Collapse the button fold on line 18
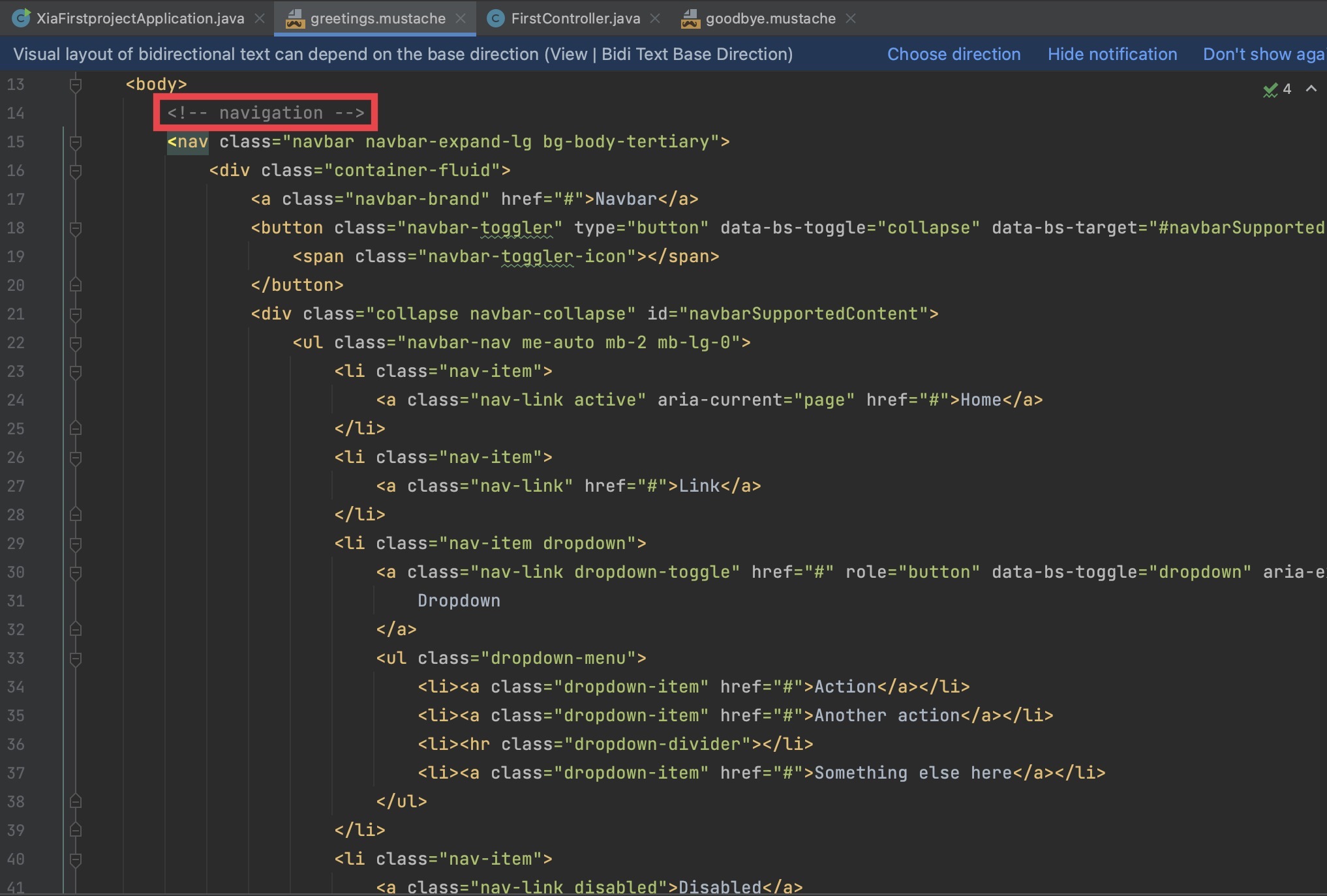Image resolution: width=1327 pixels, height=896 pixels. click(x=76, y=228)
